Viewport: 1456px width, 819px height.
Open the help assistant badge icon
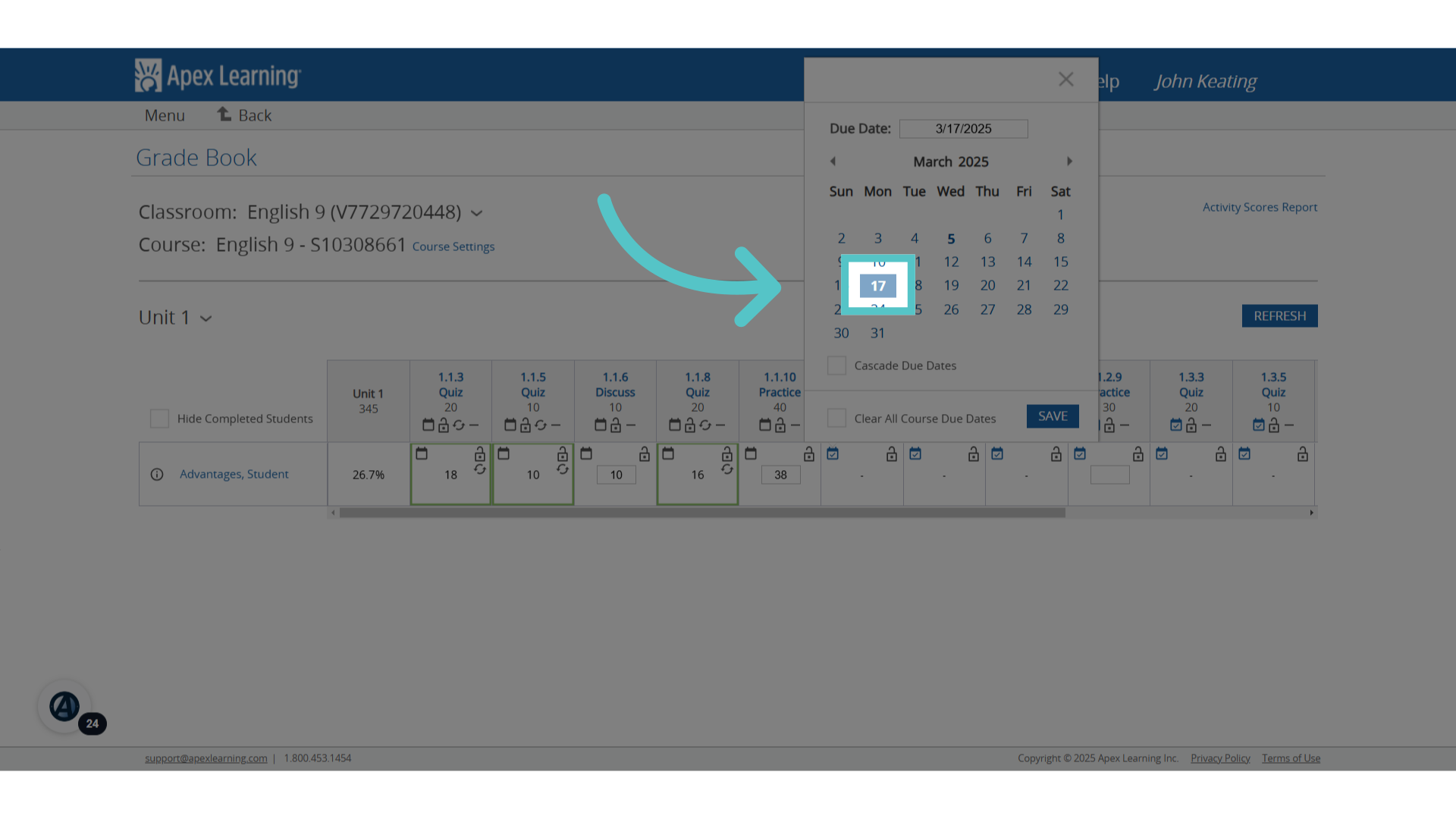tap(64, 707)
